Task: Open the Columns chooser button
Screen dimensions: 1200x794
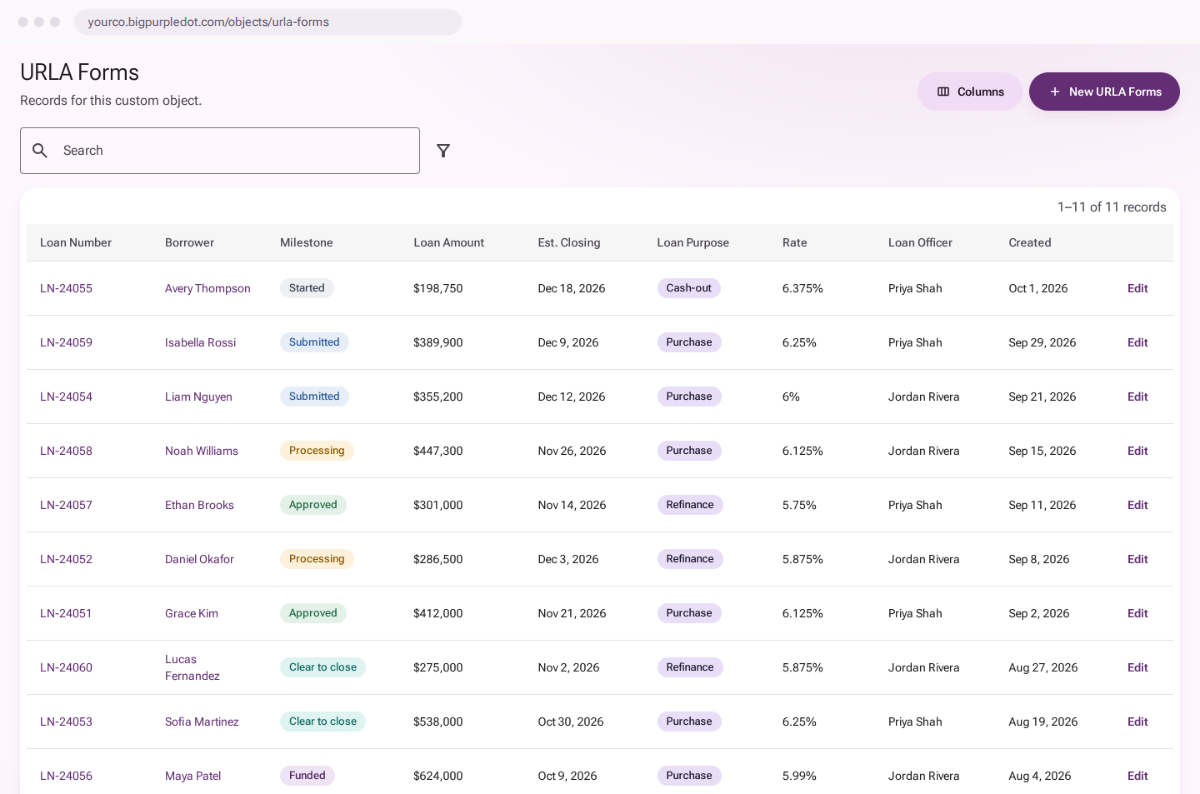Action: click(970, 91)
